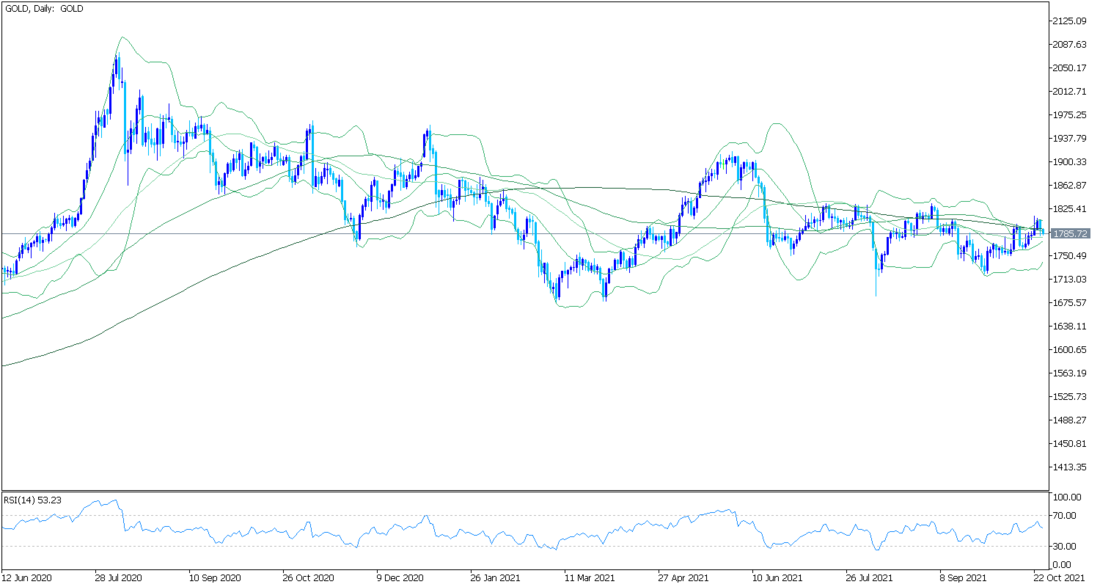Click the 1563.19 price axis label
Viewport: 1100px width, 587px height.
pos(1069,373)
